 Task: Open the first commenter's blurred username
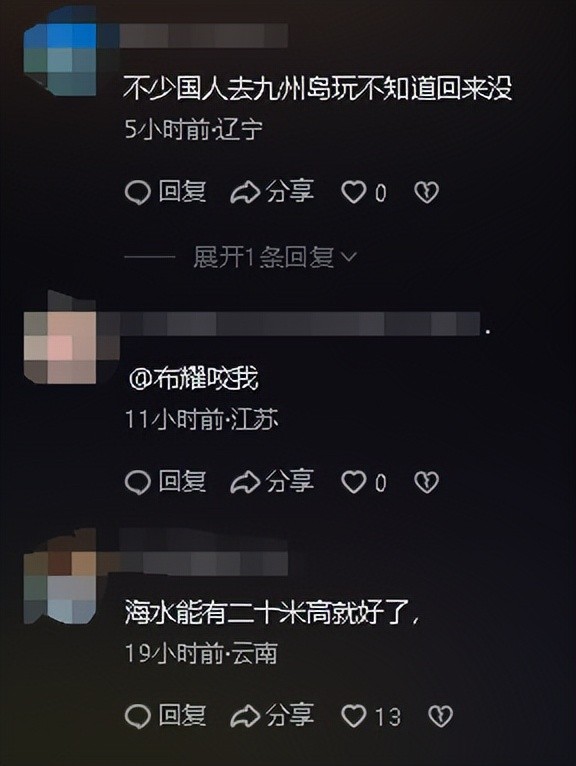(x=204, y=36)
